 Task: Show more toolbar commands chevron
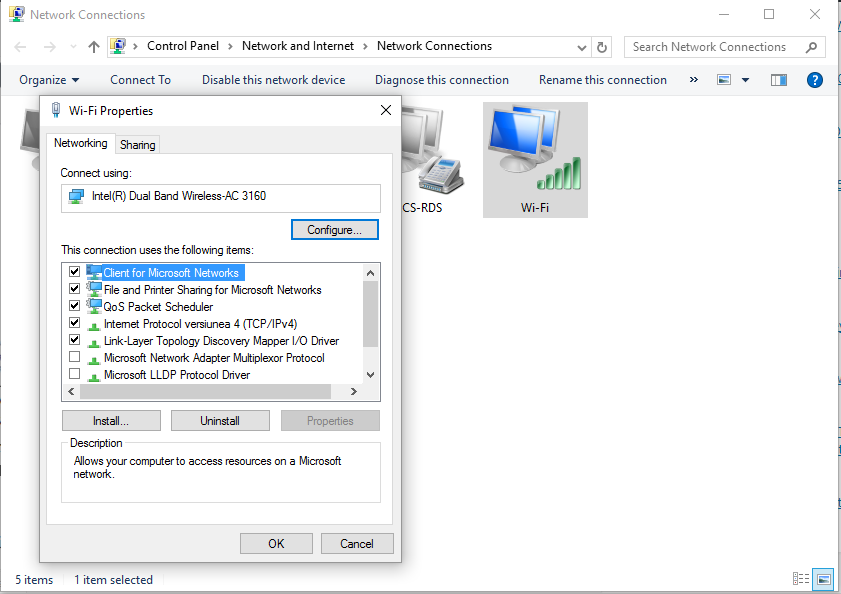click(x=694, y=80)
